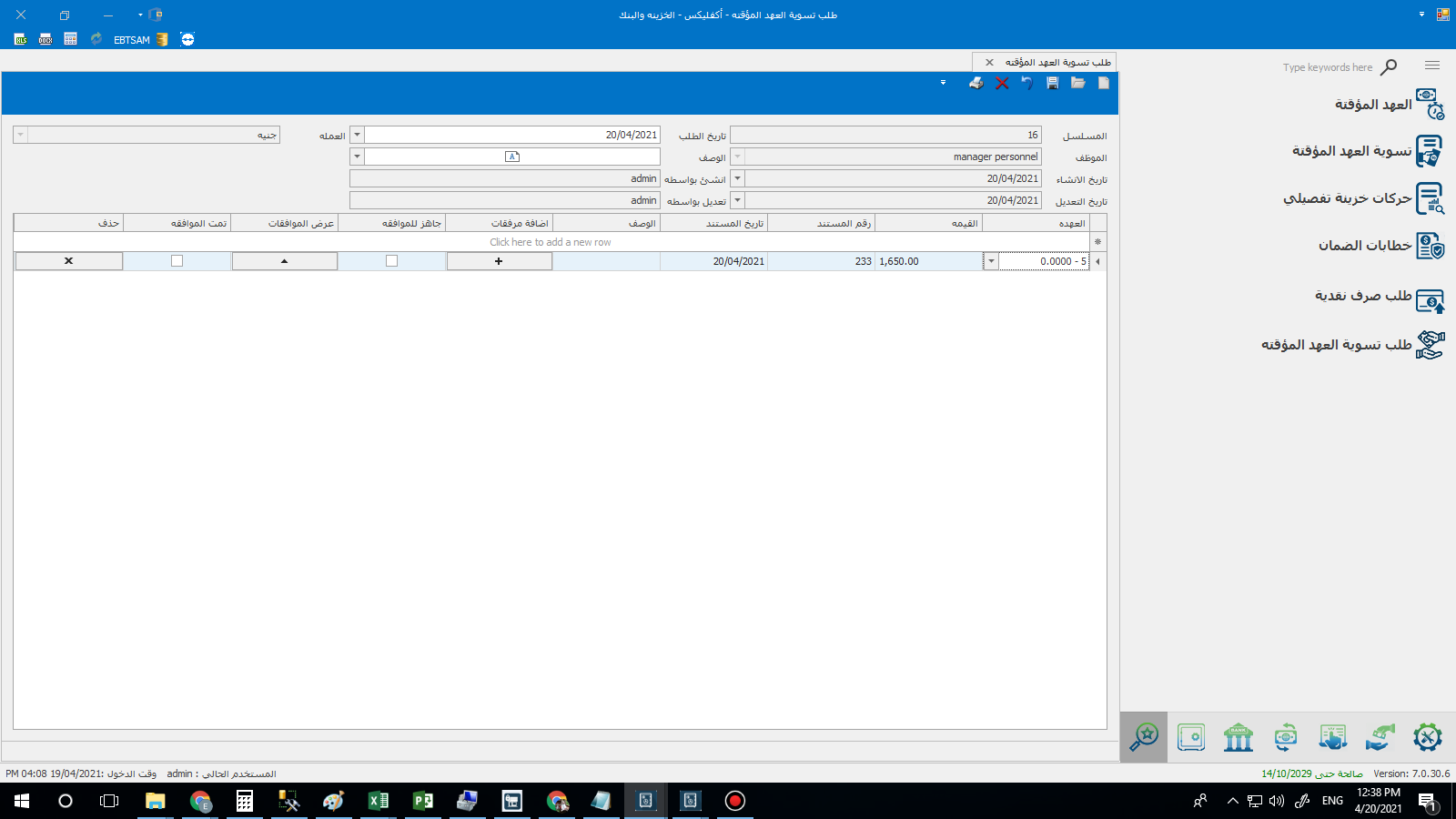
Task: Click the red X delete toolbar icon
Action: pos(1002,83)
